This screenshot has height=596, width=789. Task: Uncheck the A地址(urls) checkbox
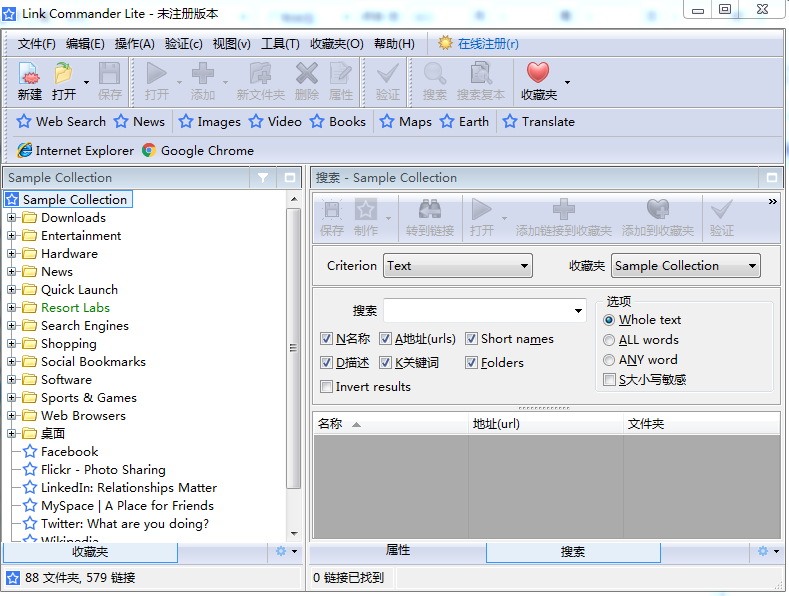click(x=385, y=339)
